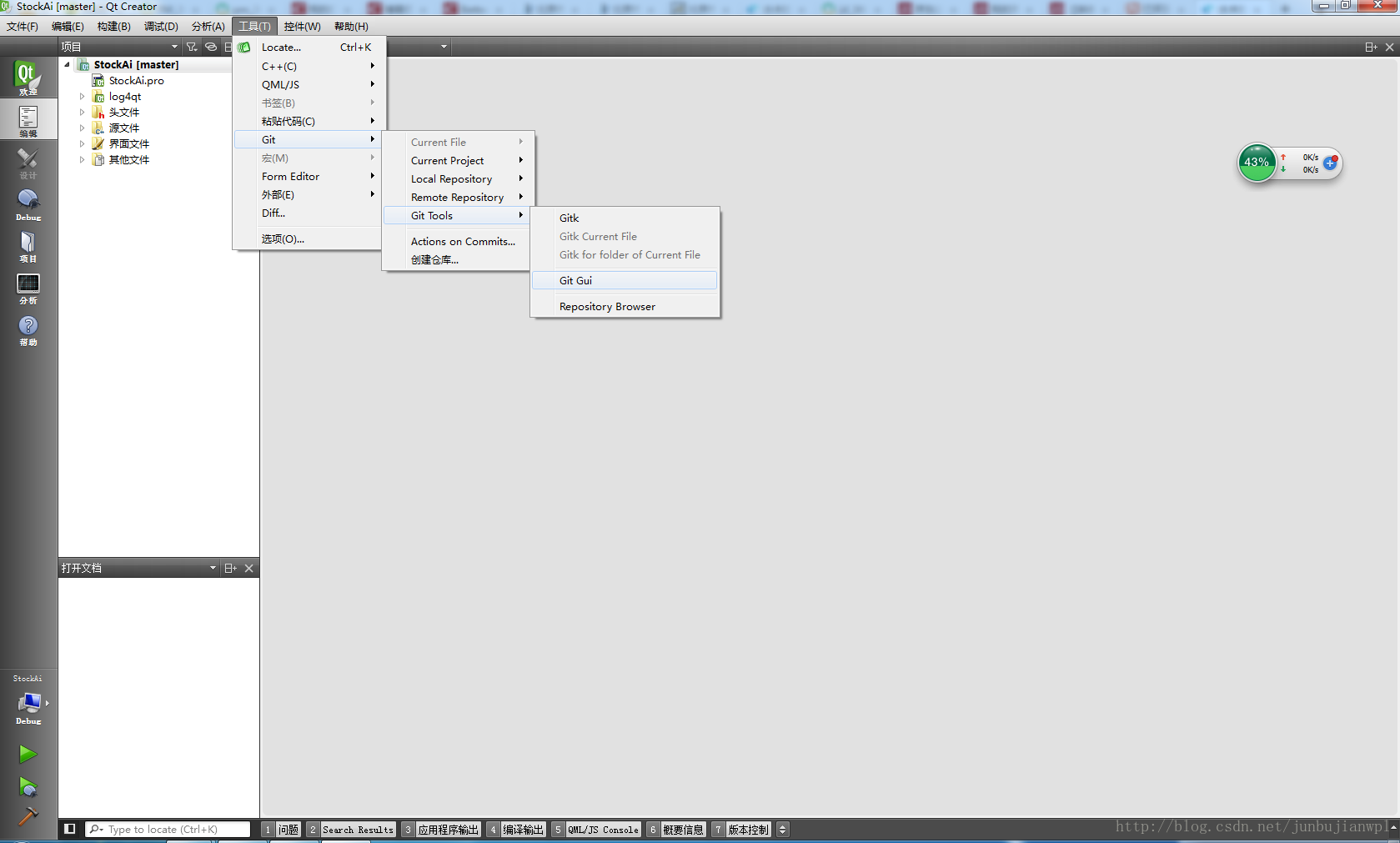The width and height of the screenshot is (1400, 843).
Task: Open the 4 编译输出 pane
Action: pyautogui.click(x=516, y=829)
